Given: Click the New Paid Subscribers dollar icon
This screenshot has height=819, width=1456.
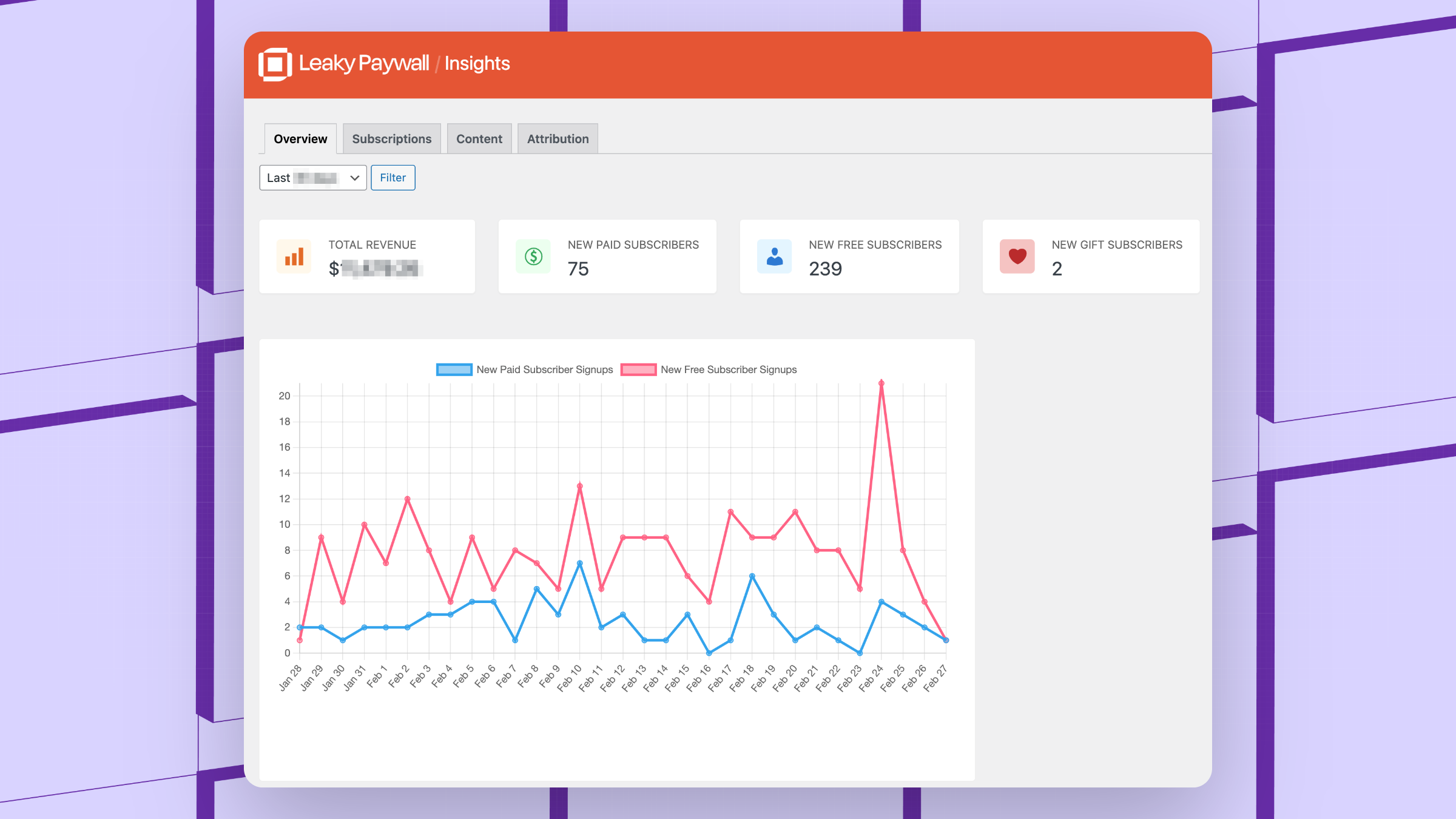Looking at the screenshot, I should coord(533,257).
